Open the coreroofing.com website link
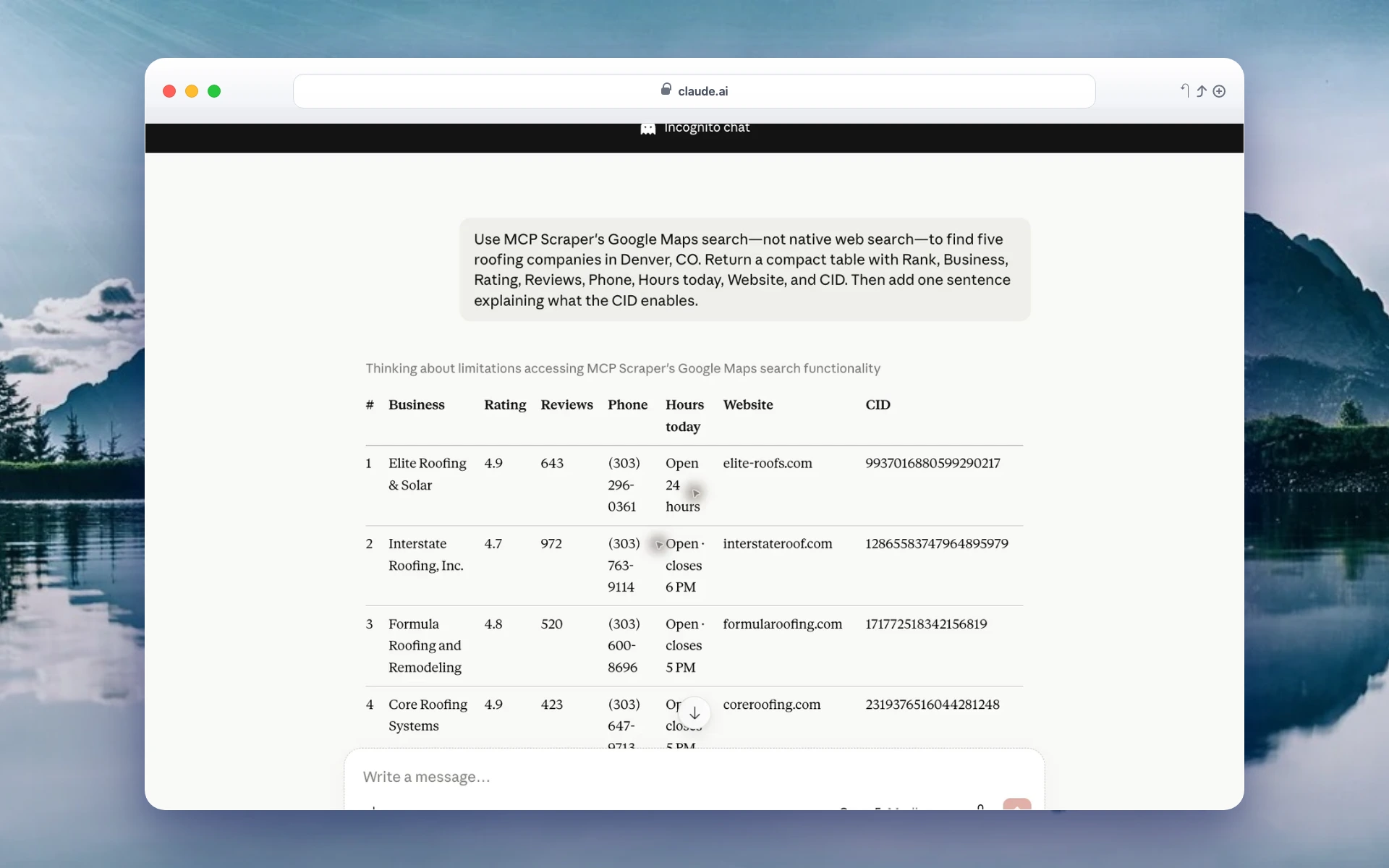Image resolution: width=1389 pixels, height=868 pixels. [772, 704]
